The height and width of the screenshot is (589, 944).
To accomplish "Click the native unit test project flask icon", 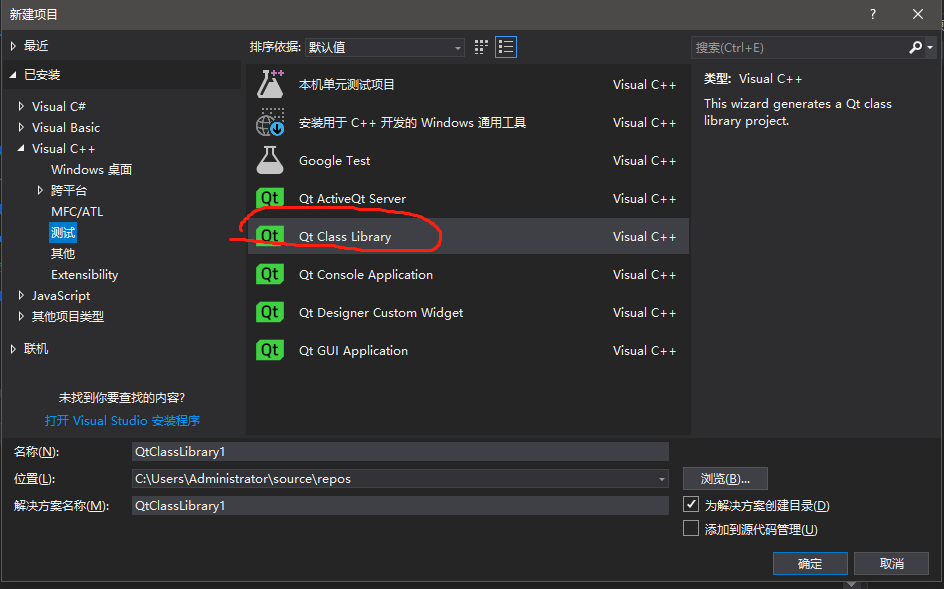I will tap(270, 84).
